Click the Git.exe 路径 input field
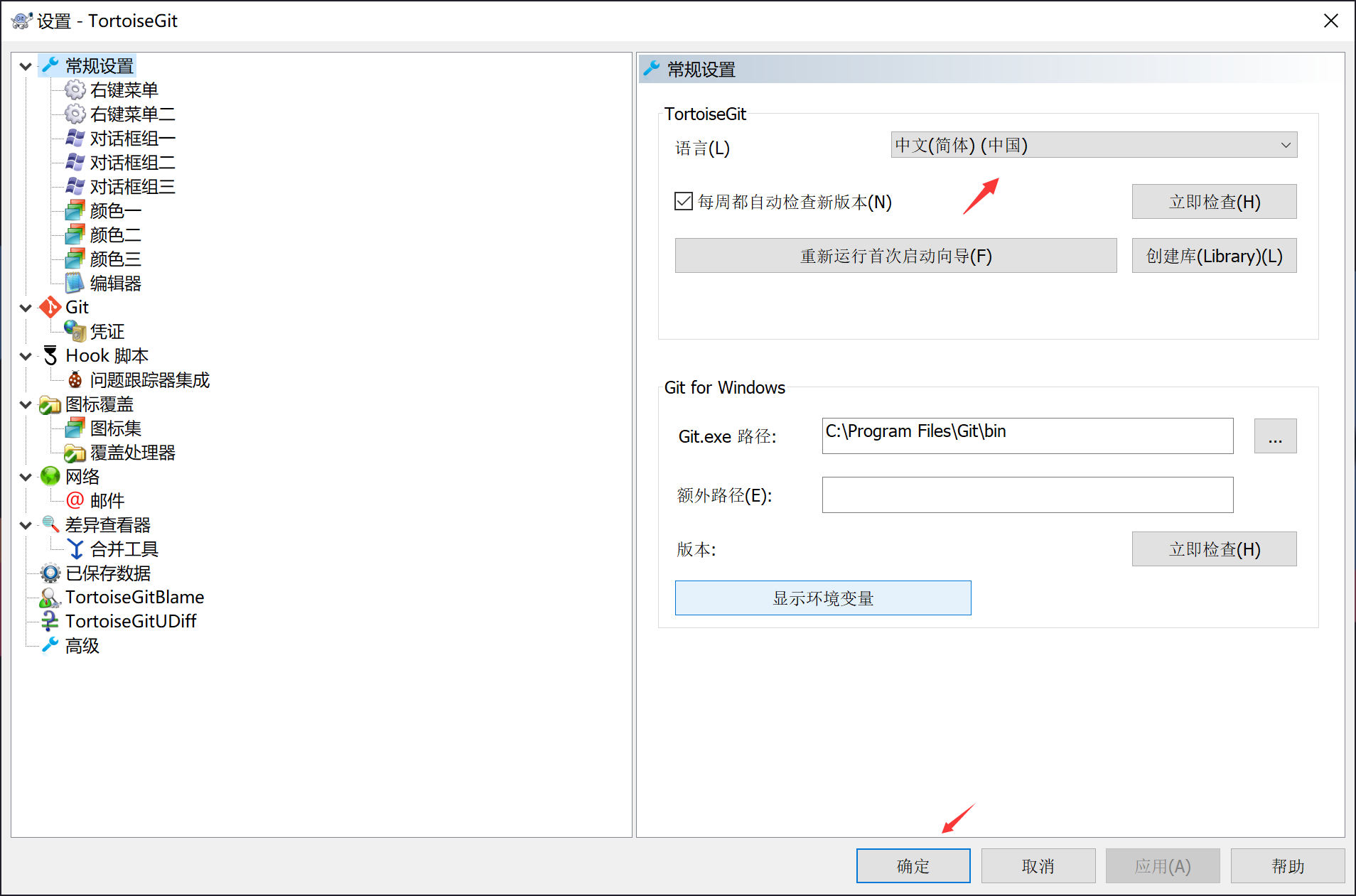1356x896 pixels. click(1028, 436)
